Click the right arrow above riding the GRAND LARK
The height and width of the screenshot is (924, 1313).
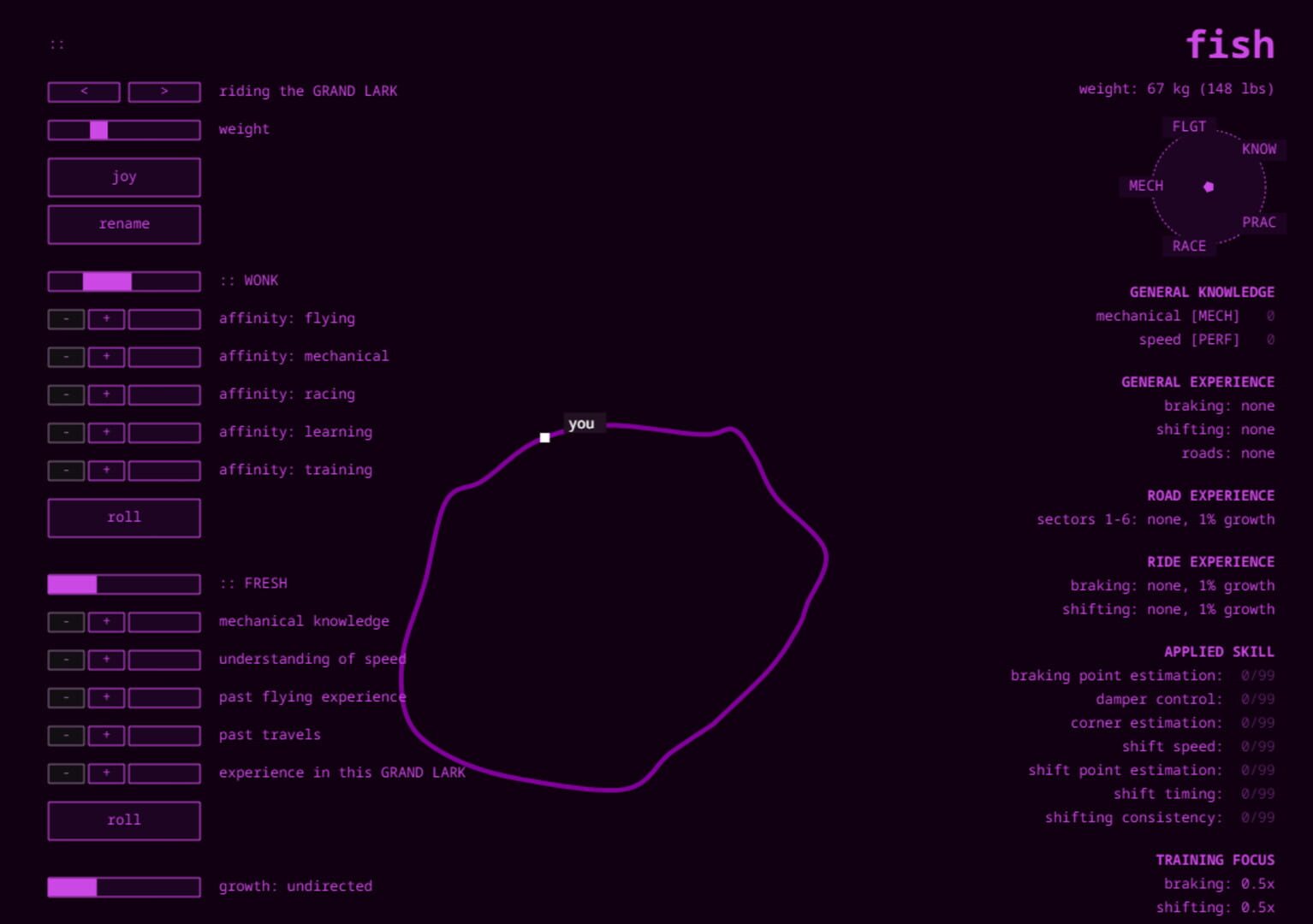[163, 92]
